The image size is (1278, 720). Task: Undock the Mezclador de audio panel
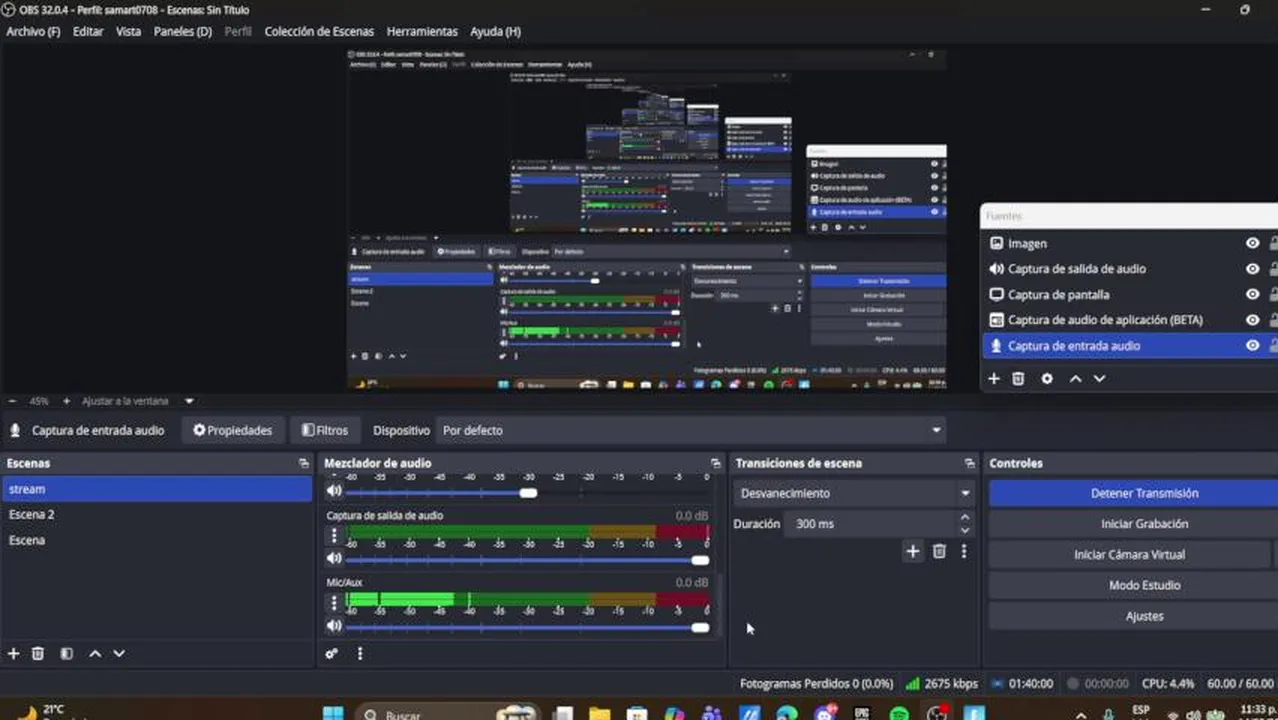pyautogui.click(x=715, y=463)
